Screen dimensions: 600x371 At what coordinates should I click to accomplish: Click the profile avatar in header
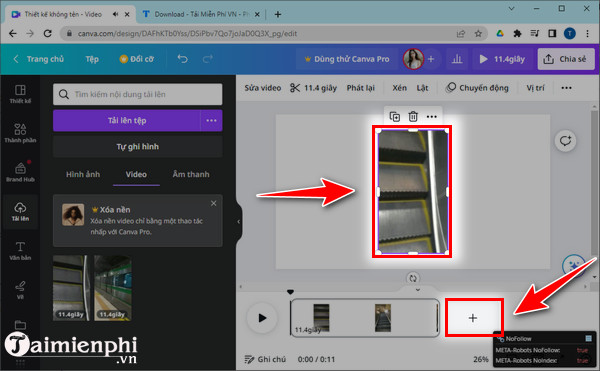pos(413,59)
